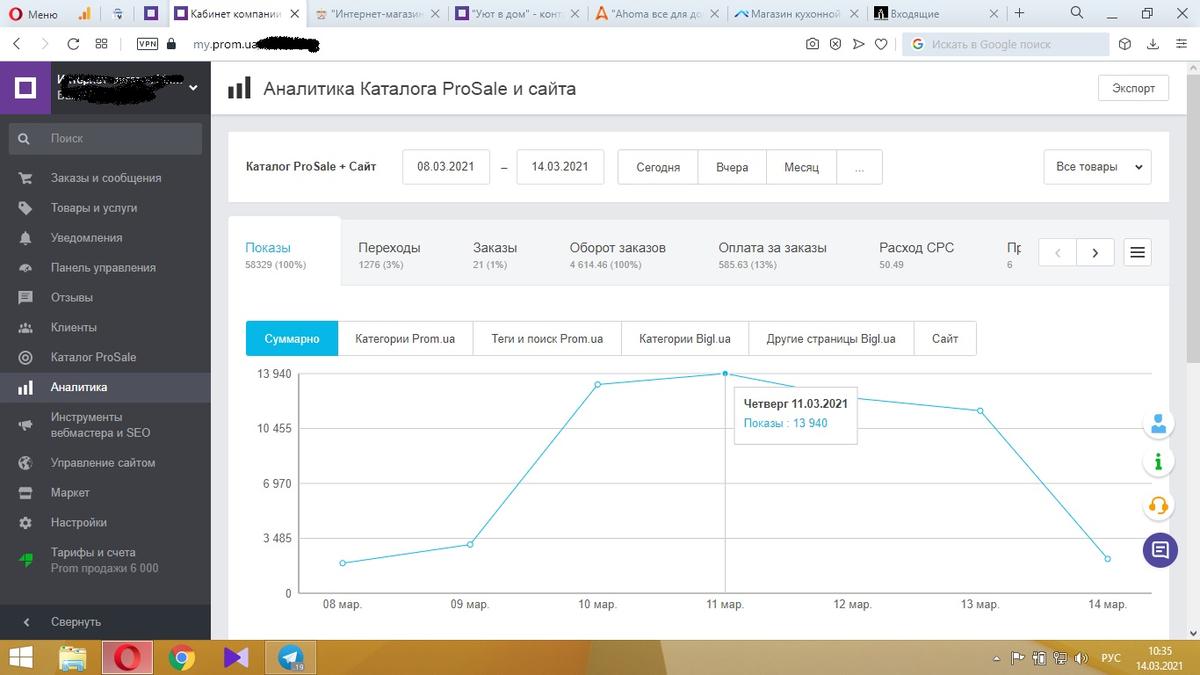Switch to "Уют в дом" browser tab
The height and width of the screenshot is (675, 1200).
click(516, 15)
